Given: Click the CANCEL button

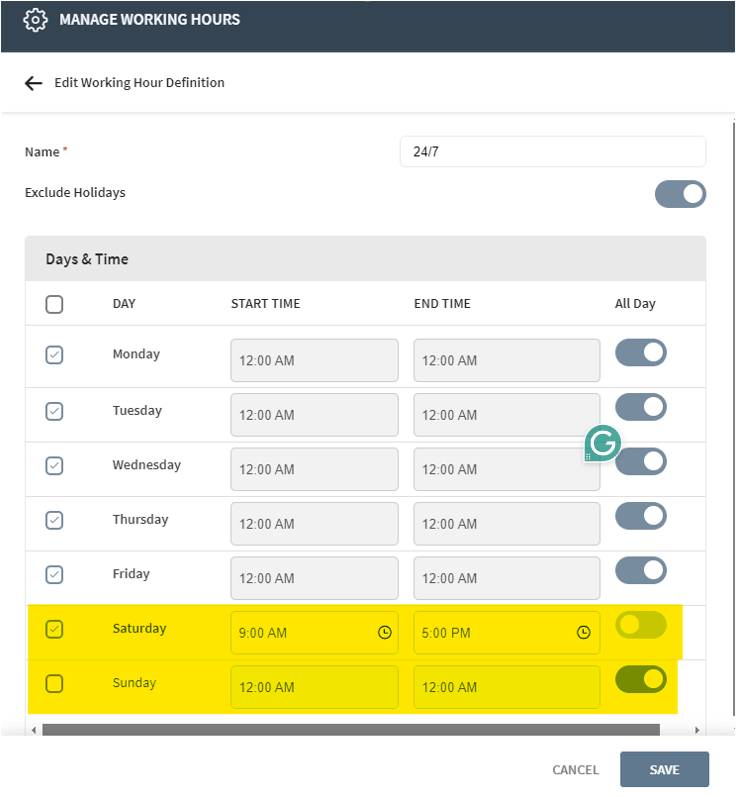Looking at the screenshot, I should [x=575, y=770].
